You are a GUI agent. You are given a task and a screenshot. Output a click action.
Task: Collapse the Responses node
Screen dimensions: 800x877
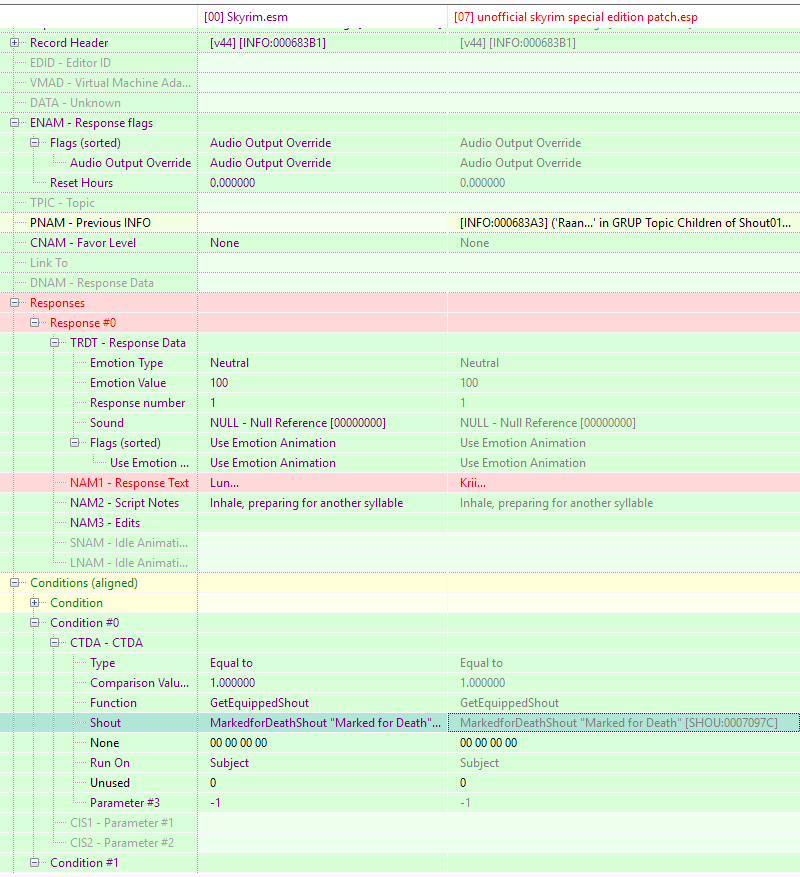point(15,303)
